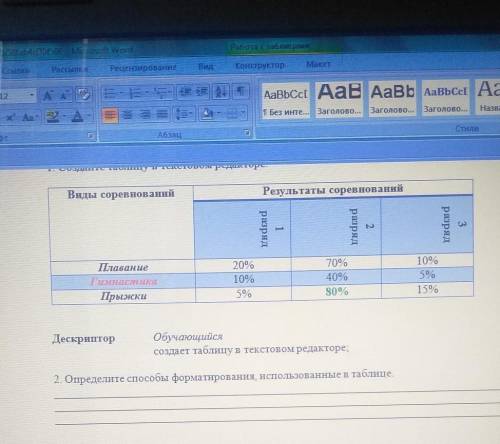Click the italic 'Обучающийся' text
The width and height of the screenshot is (500, 444).
coord(188,337)
